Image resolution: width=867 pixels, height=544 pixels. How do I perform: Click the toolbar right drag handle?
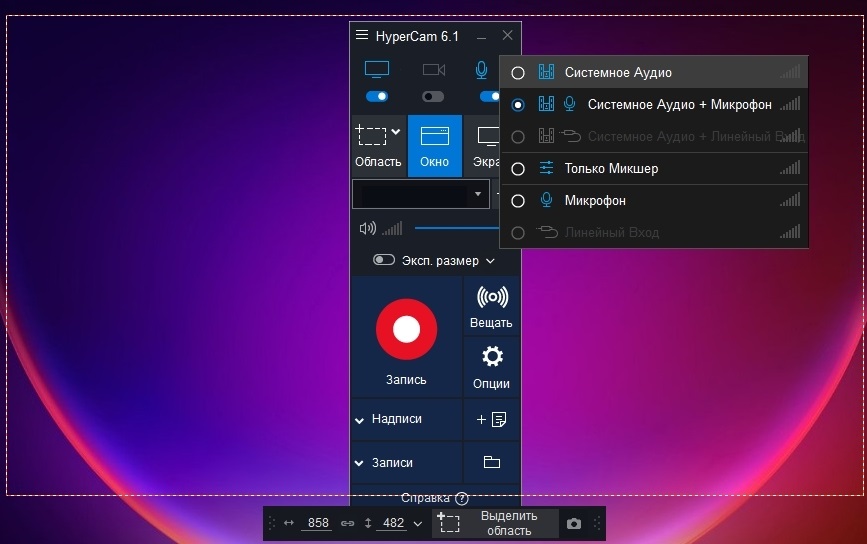(x=597, y=523)
